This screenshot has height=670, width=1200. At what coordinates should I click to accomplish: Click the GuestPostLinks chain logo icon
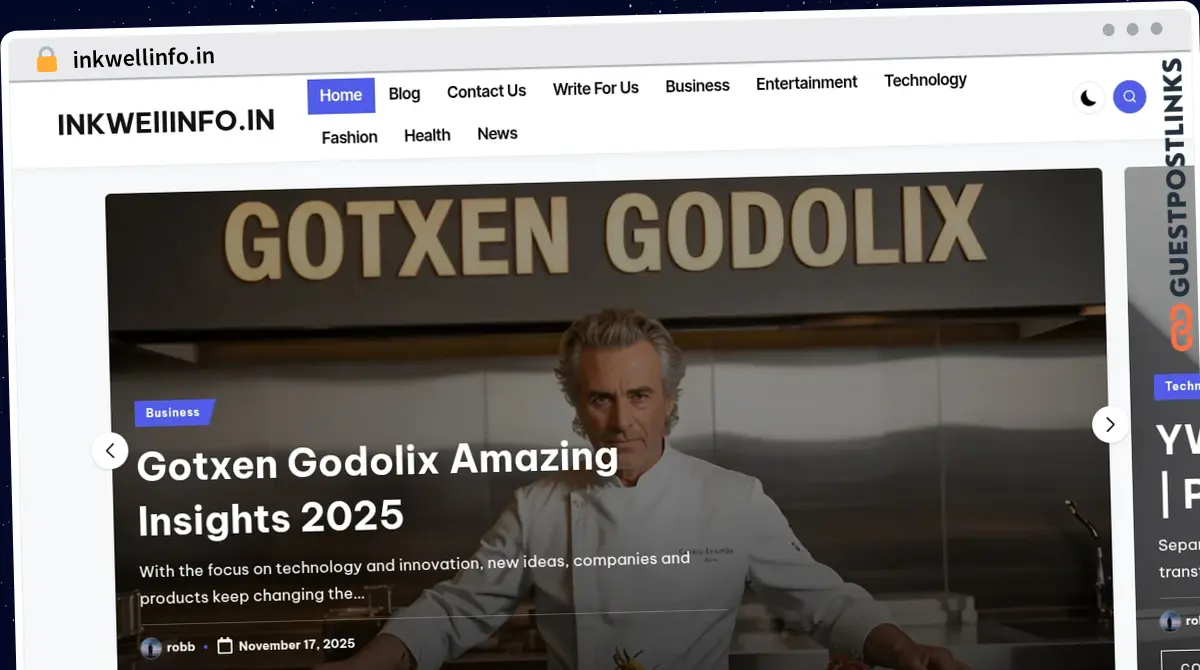[1182, 326]
